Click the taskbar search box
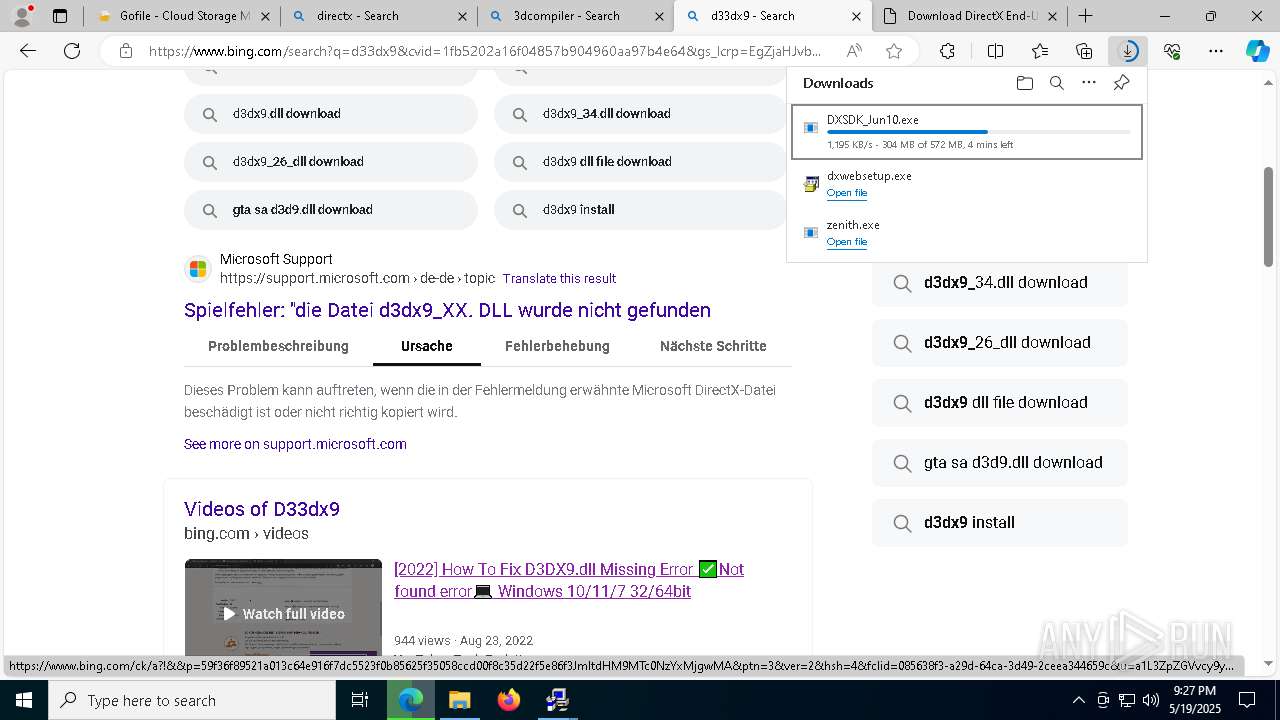1280x720 pixels. [192, 700]
